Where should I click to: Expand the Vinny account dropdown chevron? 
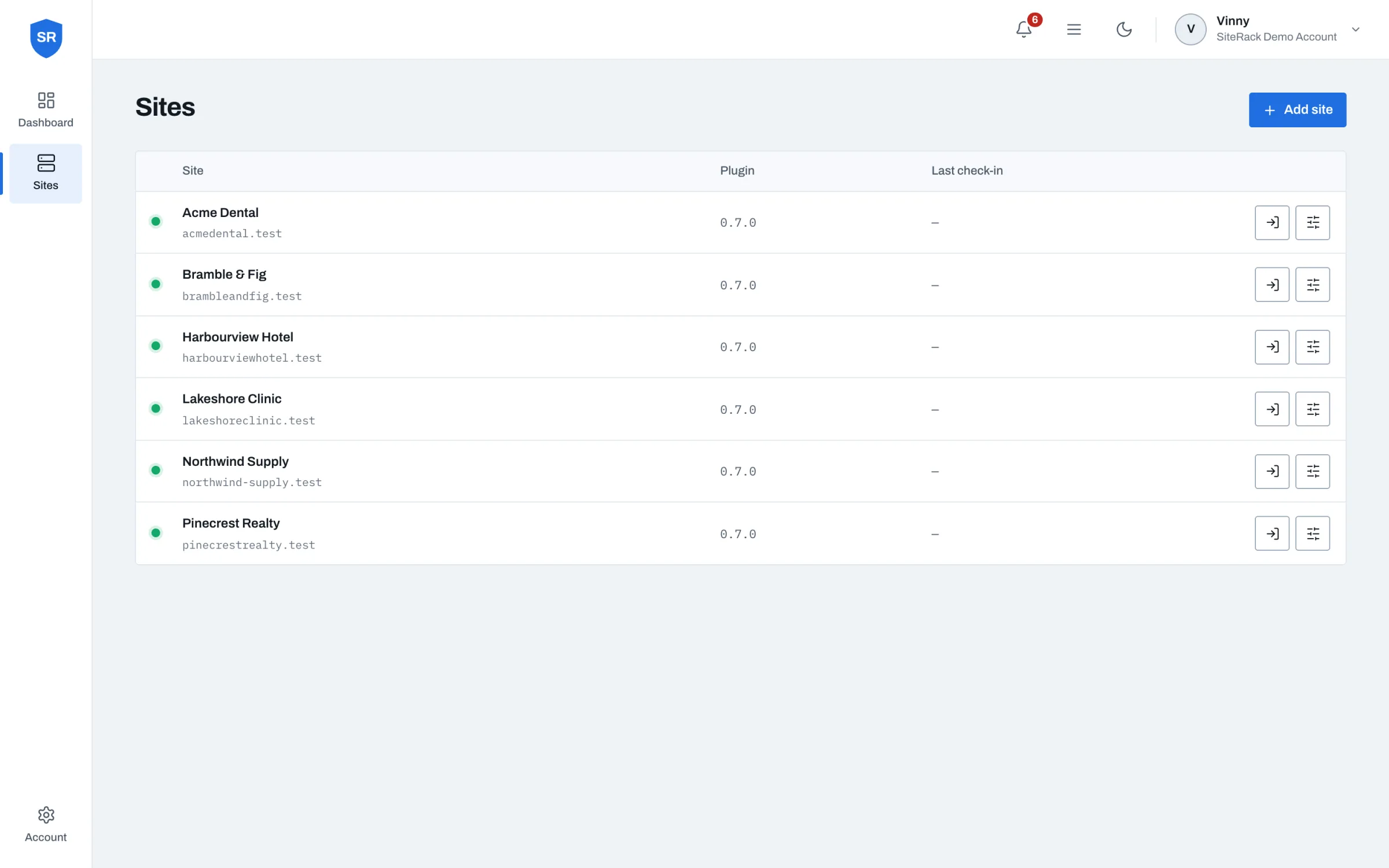[1355, 30]
